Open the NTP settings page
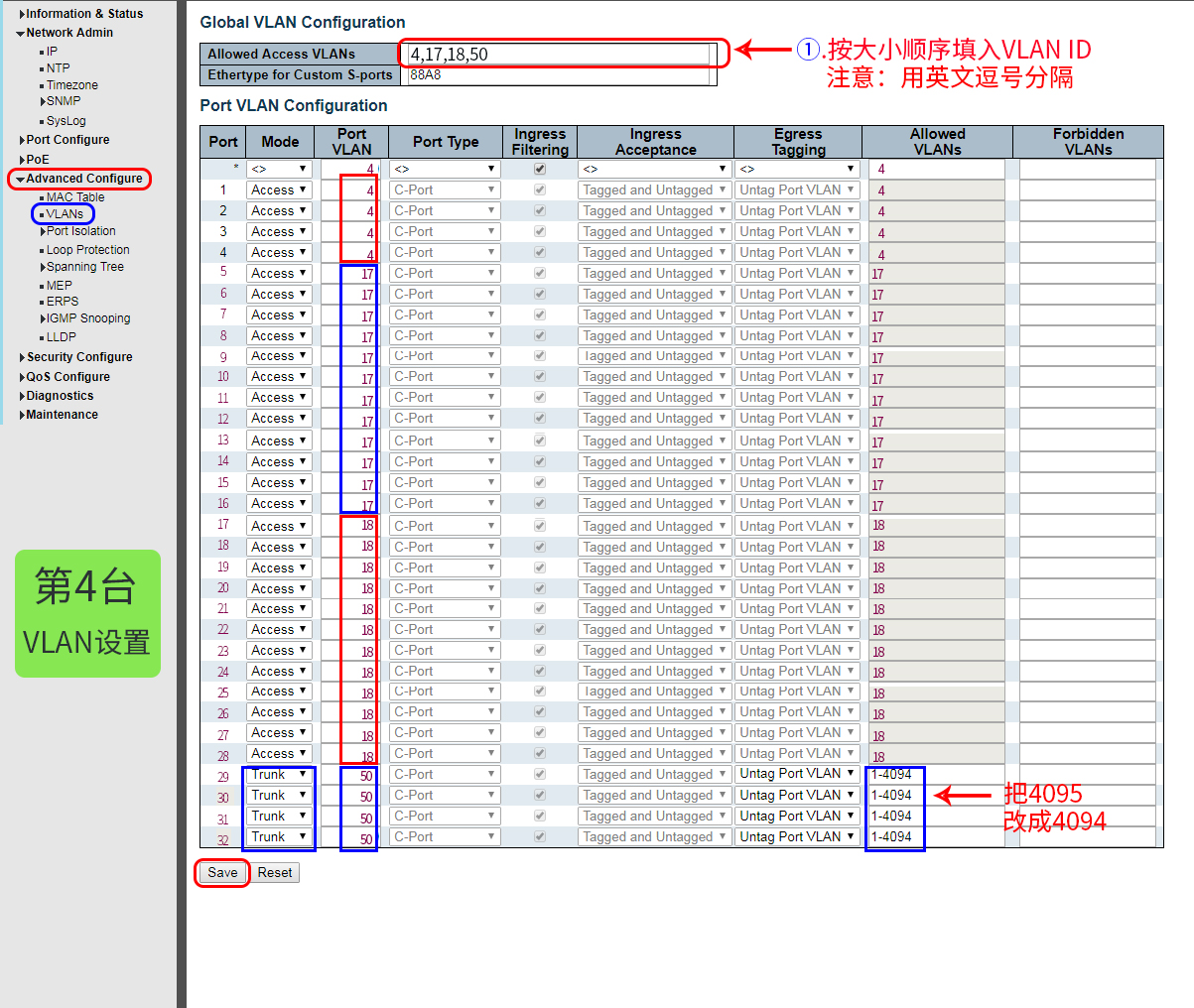This screenshot has height=1008, width=1194. [x=58, y=68]
